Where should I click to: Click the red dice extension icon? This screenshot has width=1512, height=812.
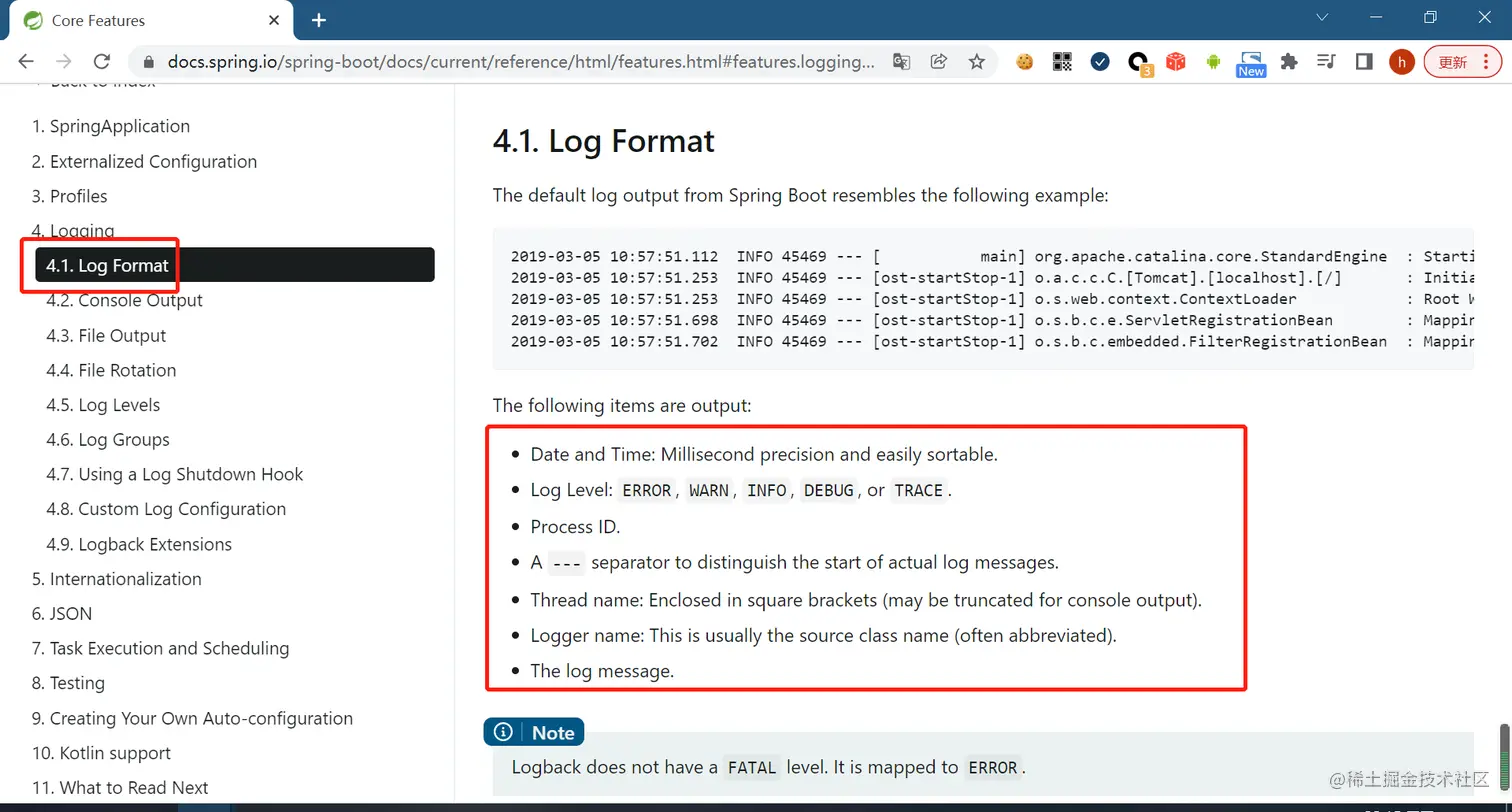[x=1176, y=62]
